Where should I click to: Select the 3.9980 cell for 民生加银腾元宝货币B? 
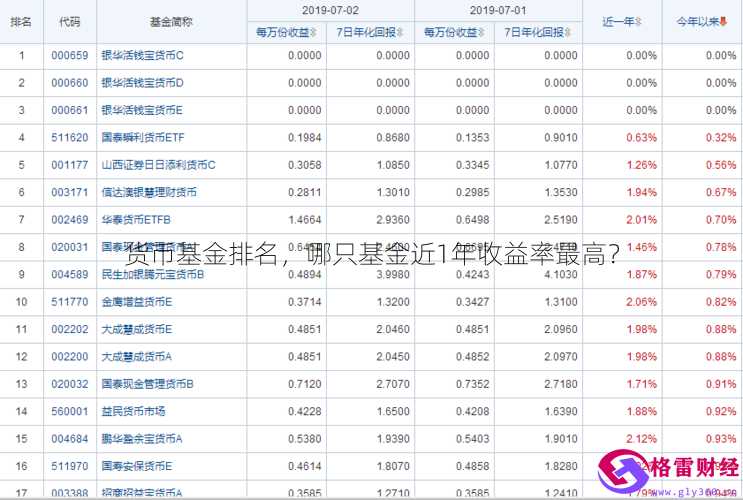pyautogui.click(x=393, y=274)
